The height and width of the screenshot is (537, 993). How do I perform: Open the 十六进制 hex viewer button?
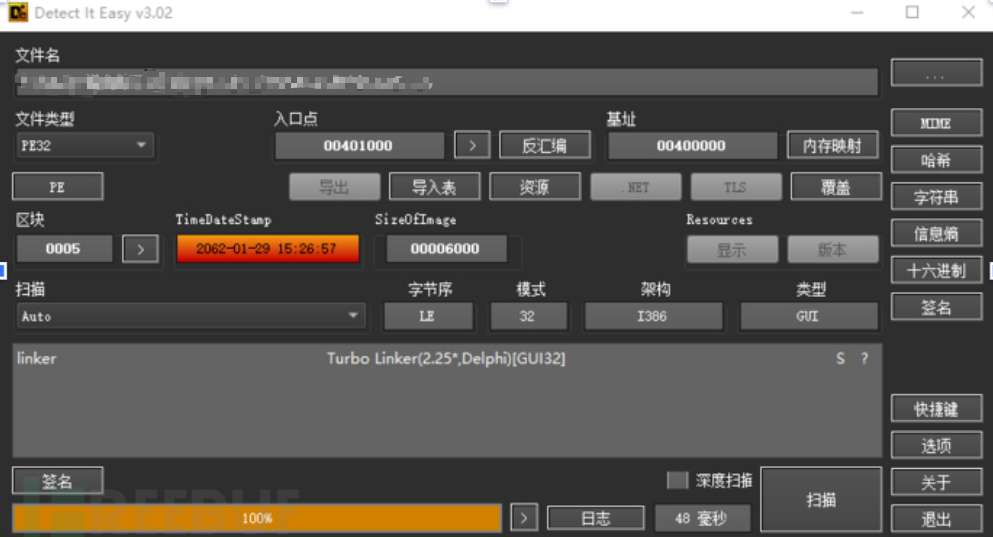(x=936, y=270)
